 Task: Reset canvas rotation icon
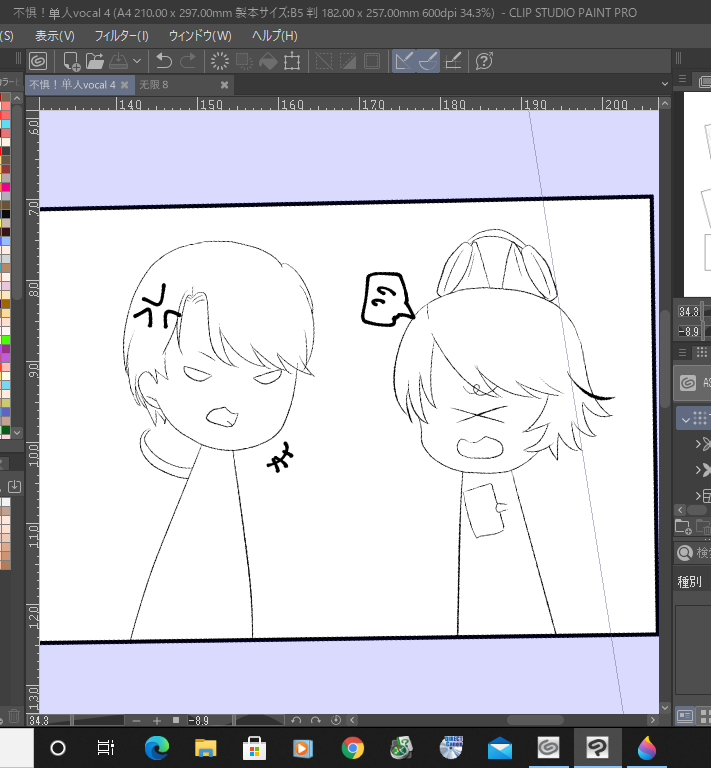[336, 720]
